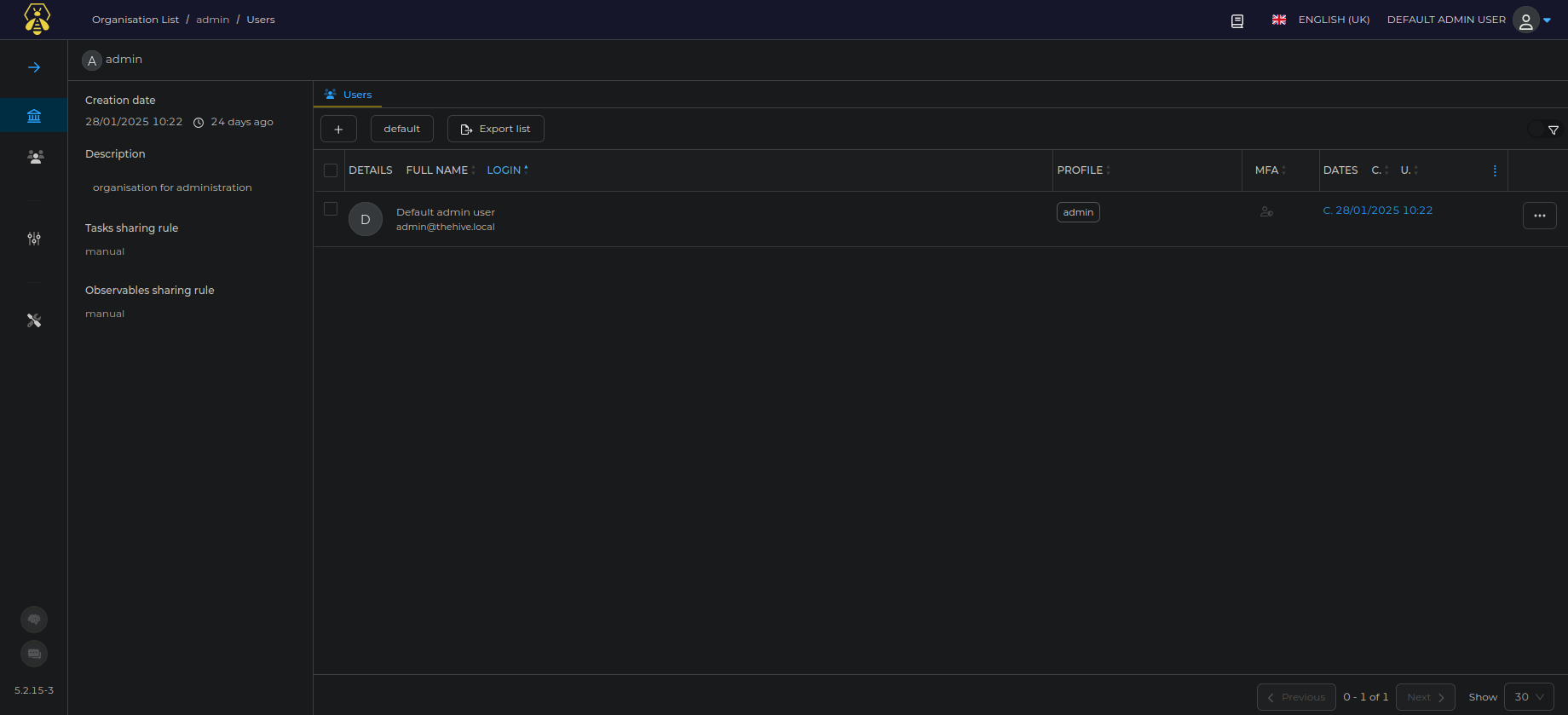Toggle the switch beside the filter icon
1568x715 pixels.
pyautogui.click(x=1536, y=130)
